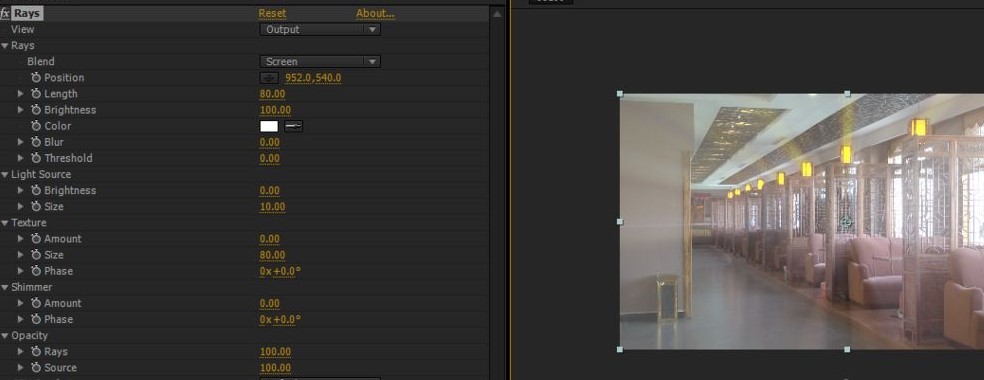Click the Opacity Rays value 100.00
This screenshot has height=380, width=984.
coord(275,352)
